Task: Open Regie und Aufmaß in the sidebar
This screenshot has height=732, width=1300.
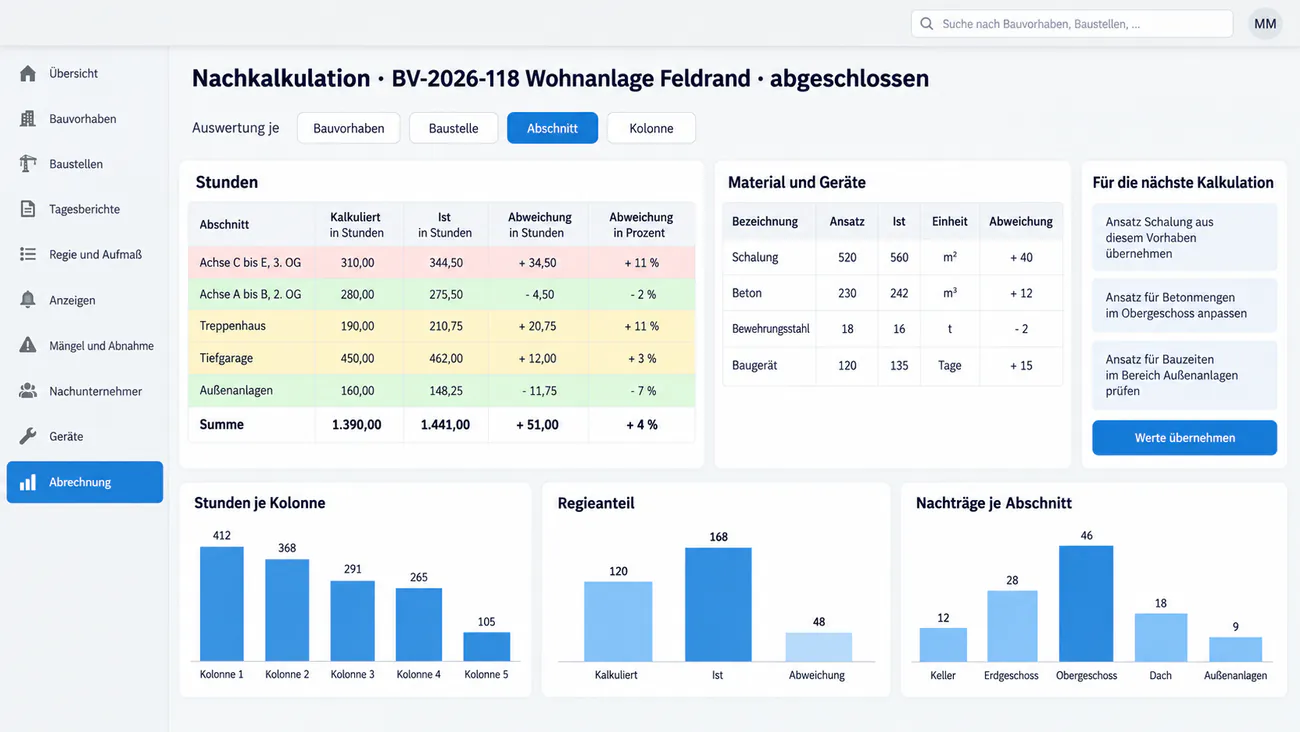Action: click(85, 255)
